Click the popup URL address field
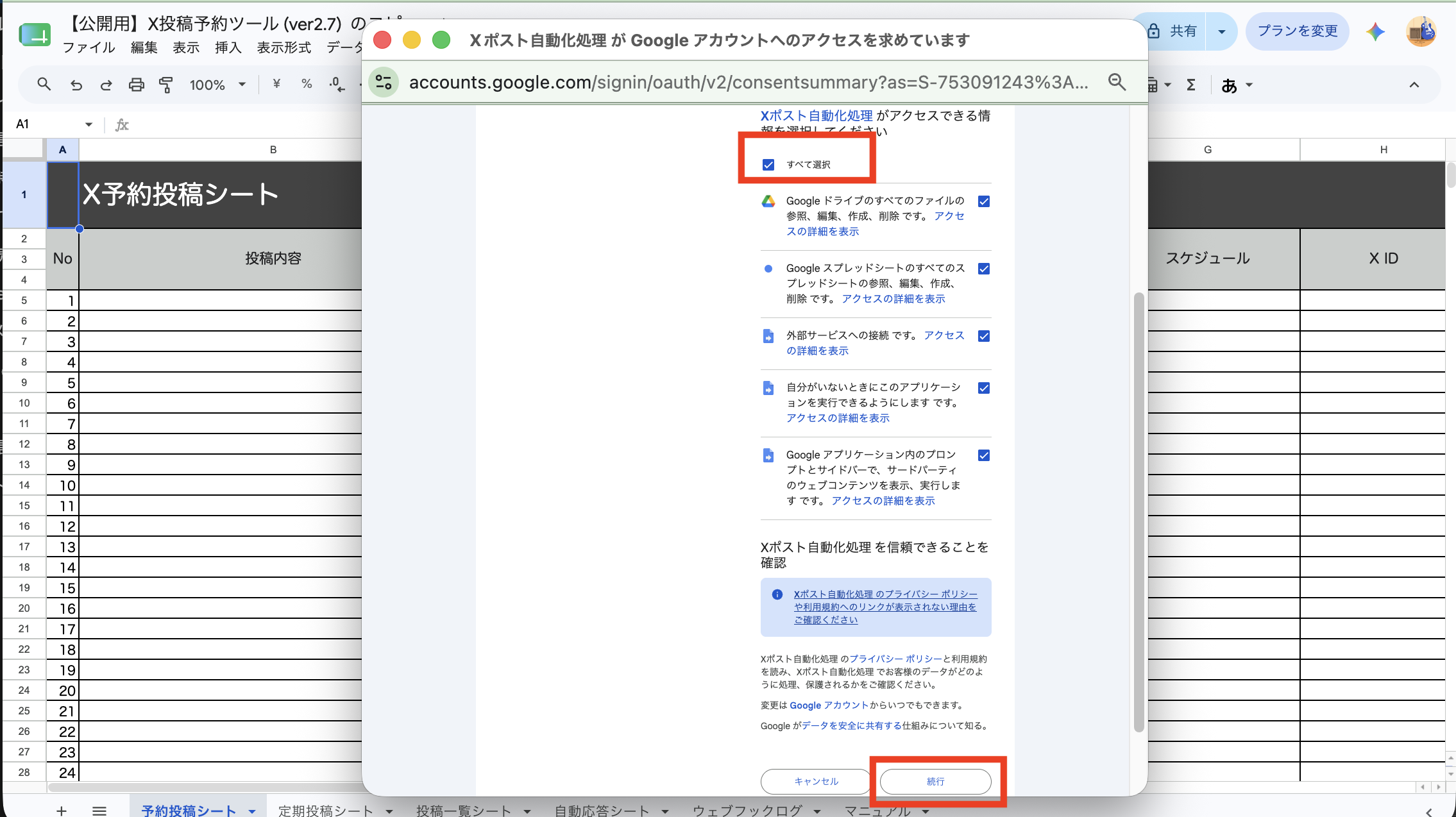 (x=749, y=82)
